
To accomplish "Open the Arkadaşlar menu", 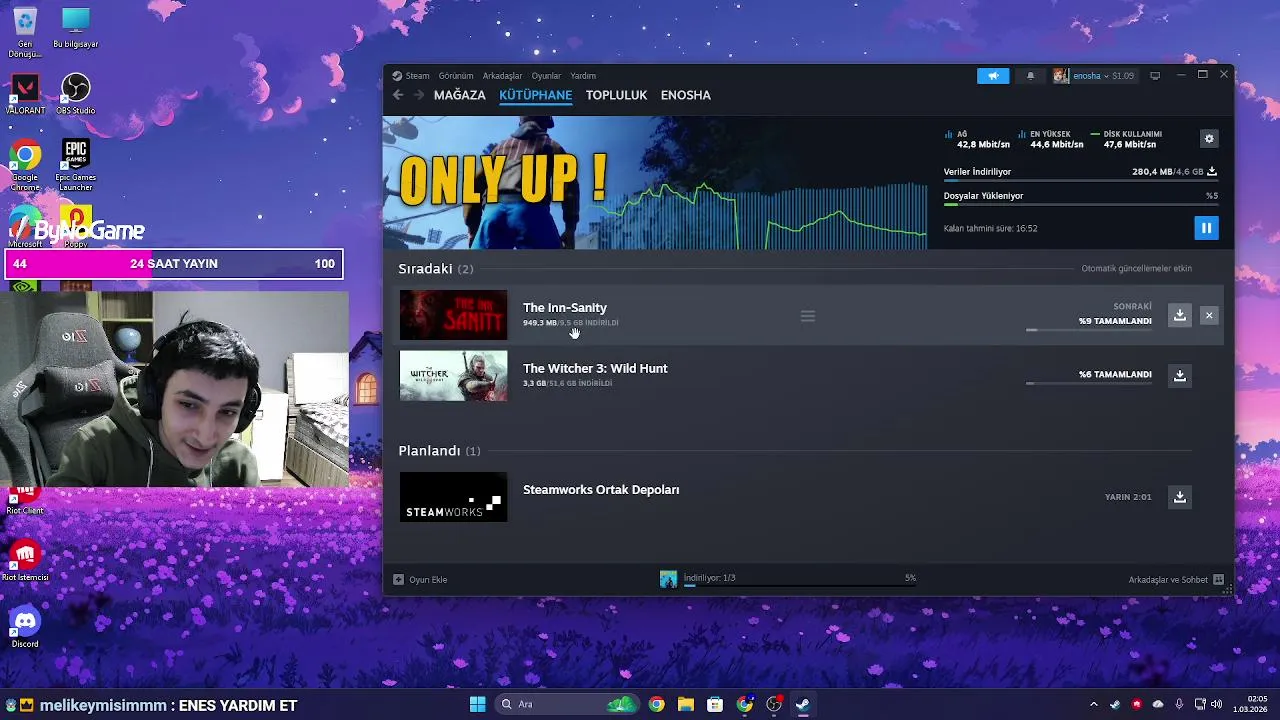I will (x=502, y=76).
